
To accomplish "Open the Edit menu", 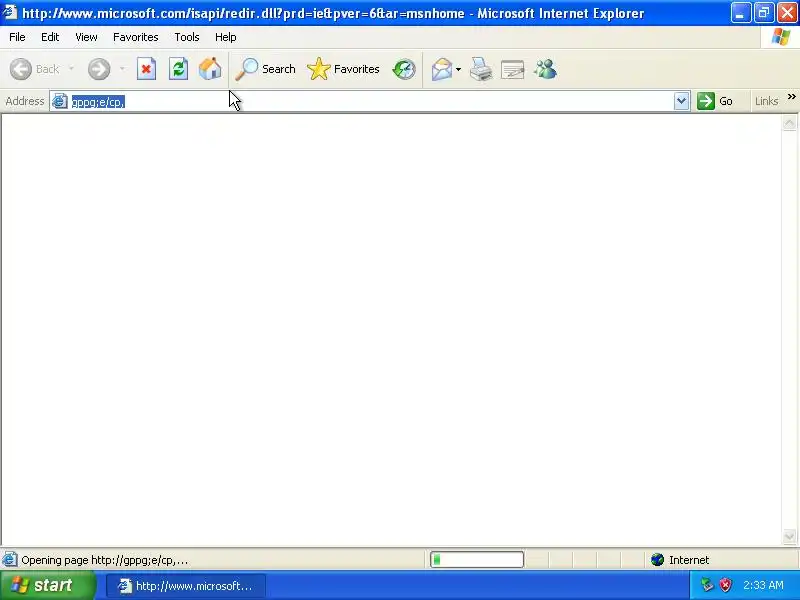I will pyautogui.click(x=50, y=37).
